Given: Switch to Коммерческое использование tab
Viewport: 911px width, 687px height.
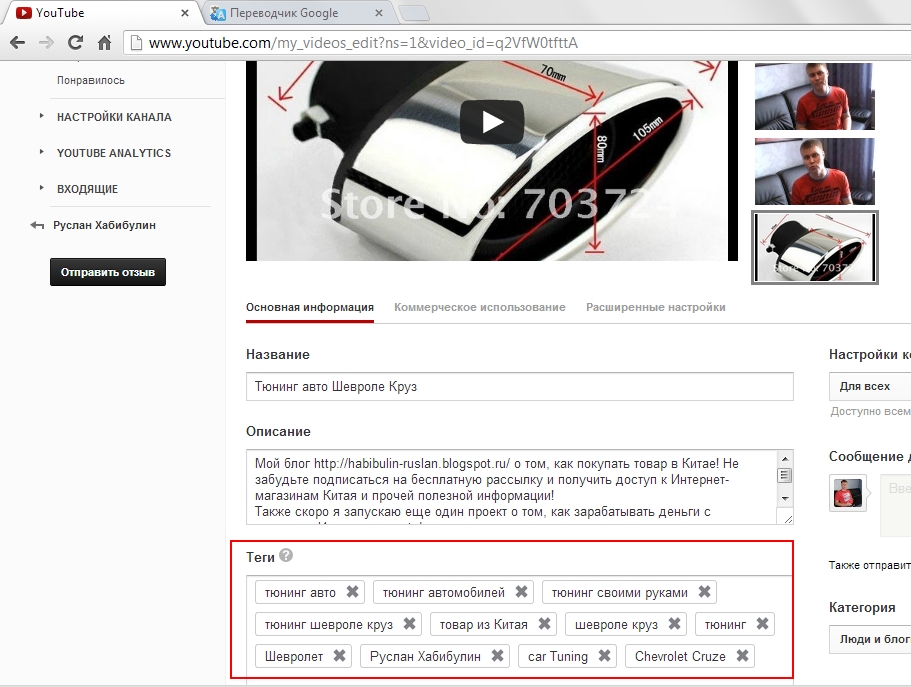Looking at the screenshot, I should [480, 307].
